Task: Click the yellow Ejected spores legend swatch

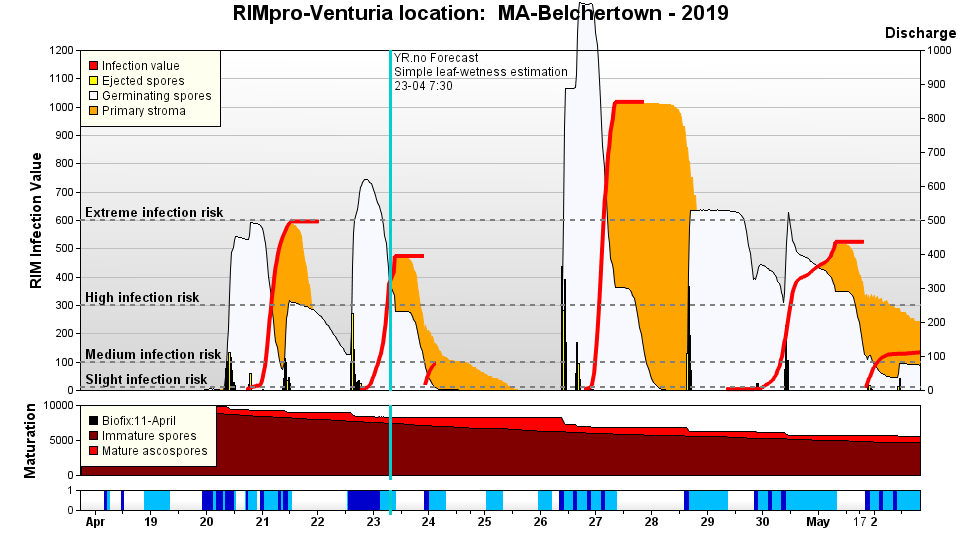Action: pyautogui.click(x=94, y=81)
